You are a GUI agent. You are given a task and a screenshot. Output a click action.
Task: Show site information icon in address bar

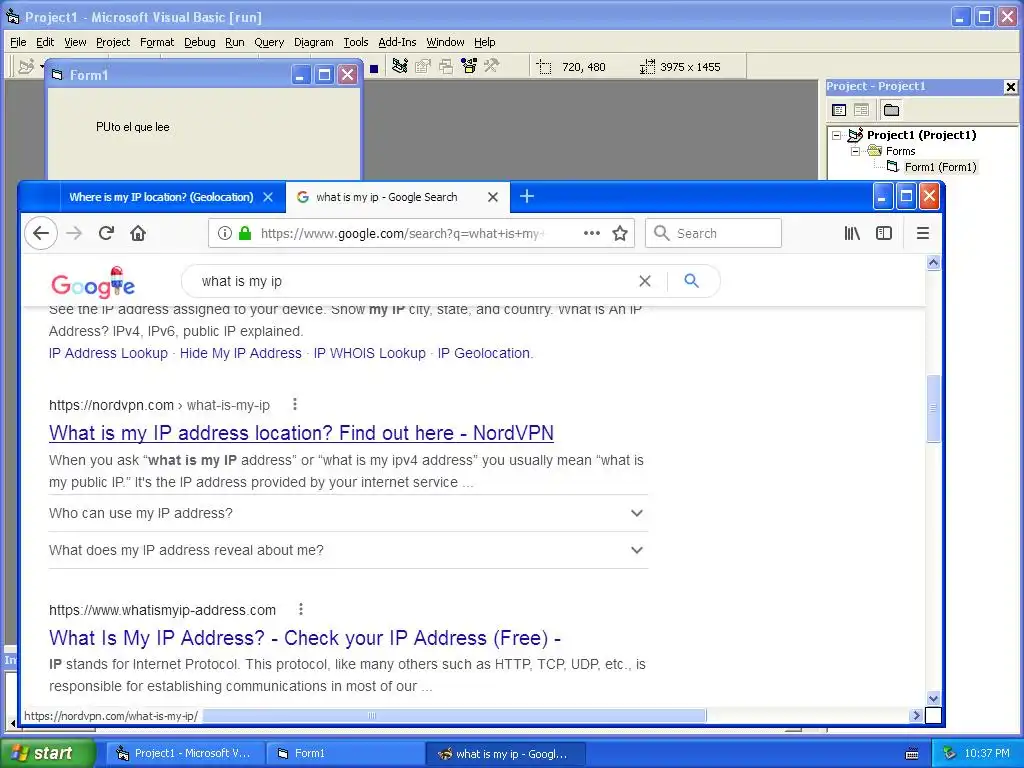[x=225, y=233]
